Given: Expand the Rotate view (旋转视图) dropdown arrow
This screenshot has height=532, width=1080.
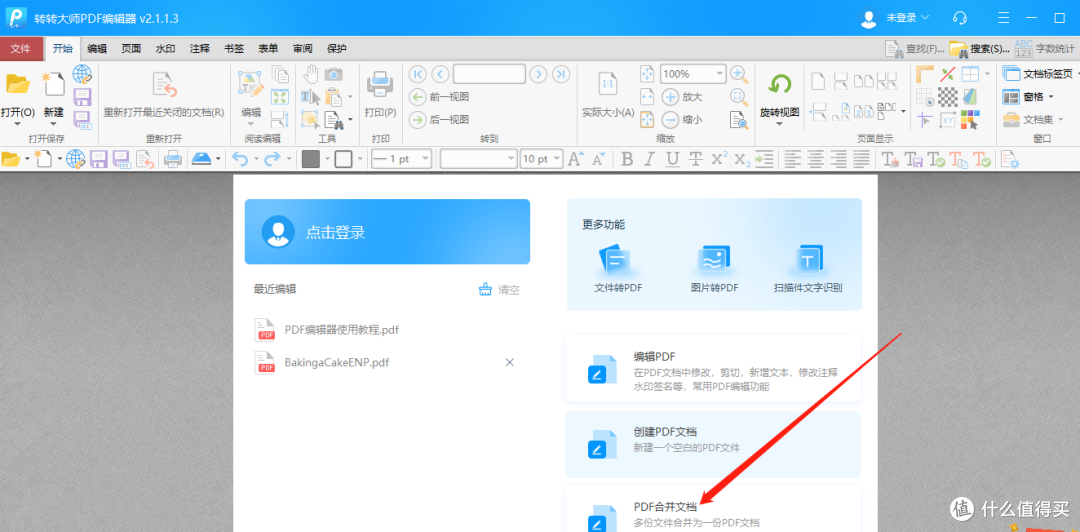Looking at the screenshot, I should [x=780, y=124].
